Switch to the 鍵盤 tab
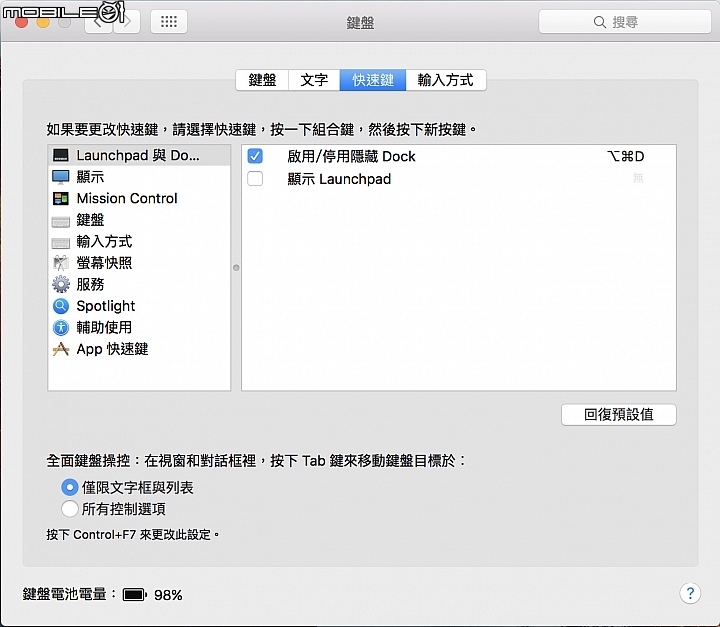This screenshot has width=720, height=627. coord(262,80)
